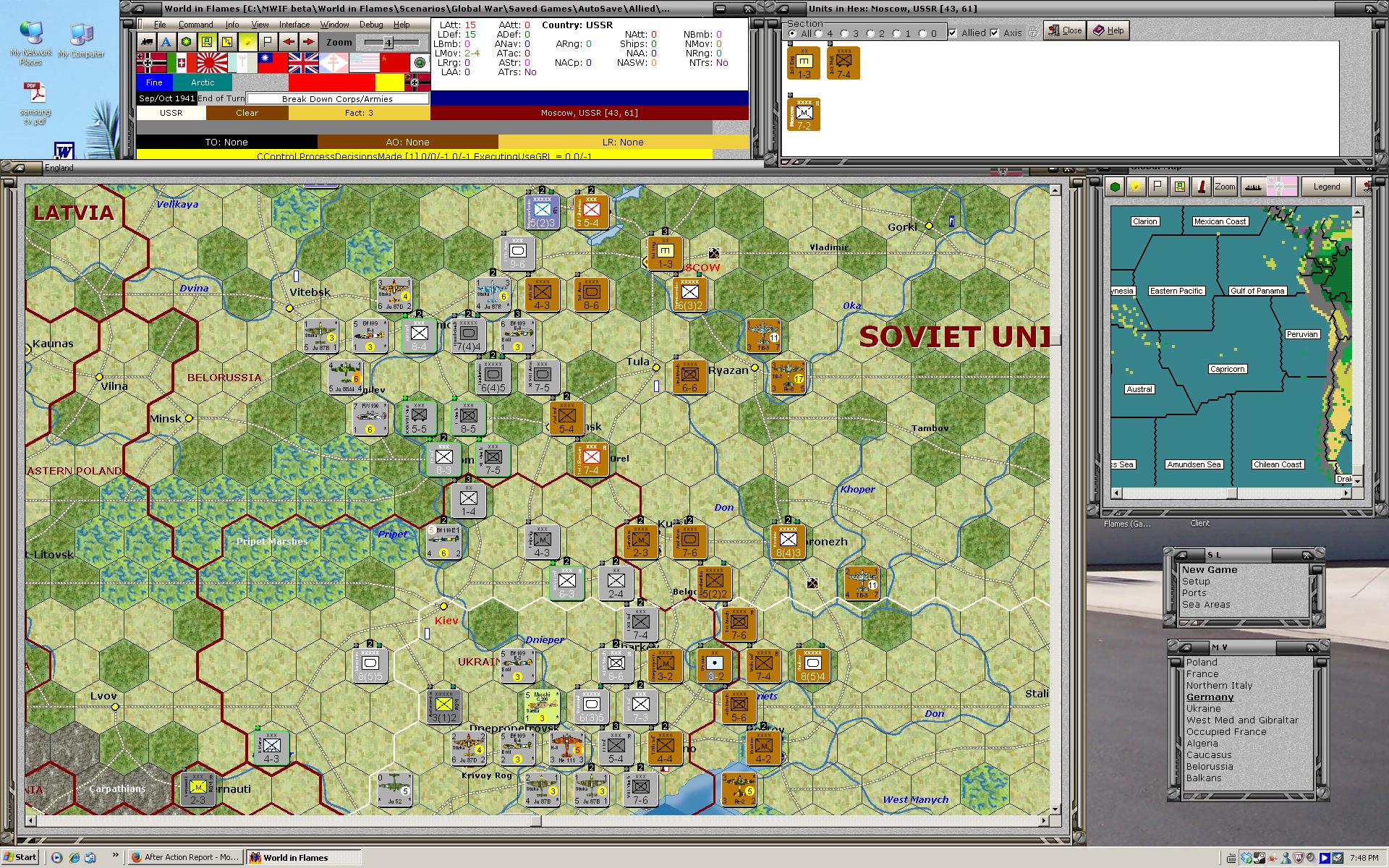Viewport: 1389px width, 868px height.
Task: Click the Legend button in Global Map
Action: [x=1326, y=187]
